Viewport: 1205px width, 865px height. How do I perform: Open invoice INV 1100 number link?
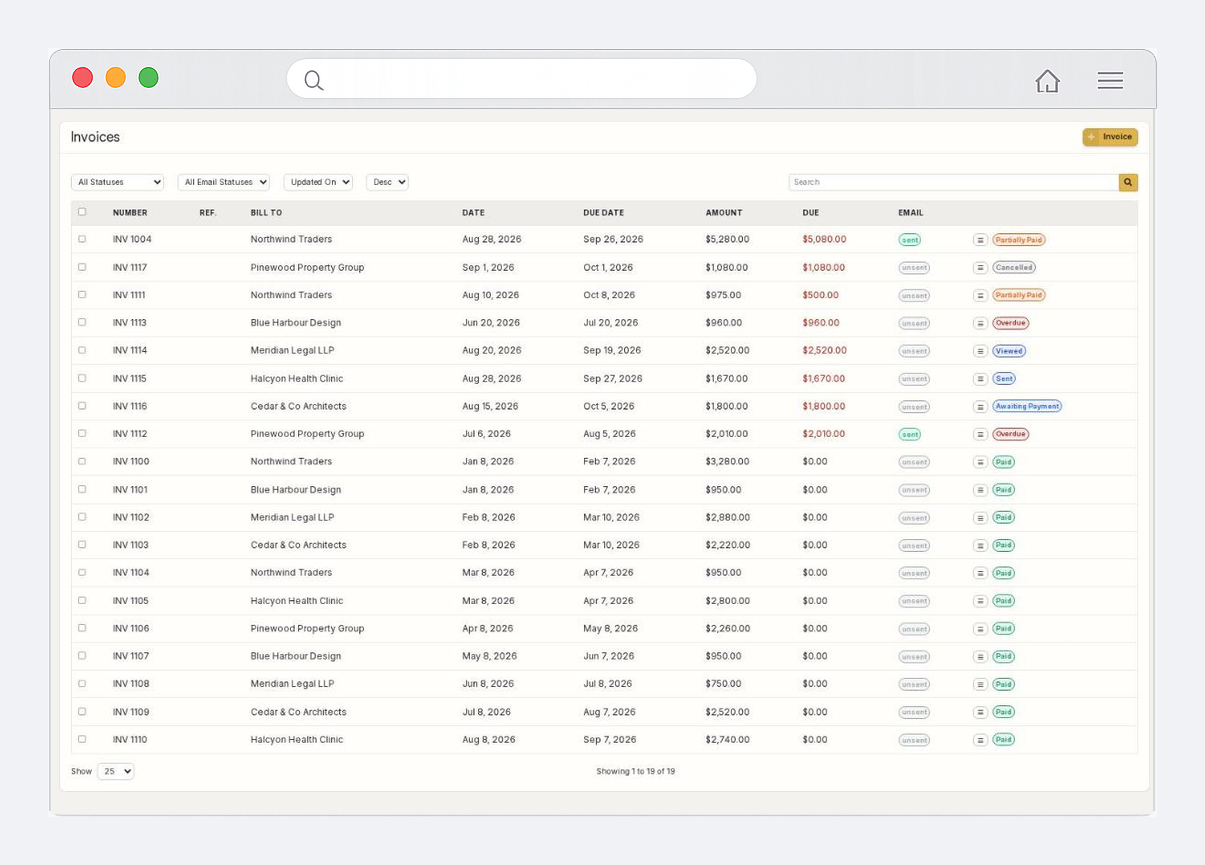pos(131,461)
